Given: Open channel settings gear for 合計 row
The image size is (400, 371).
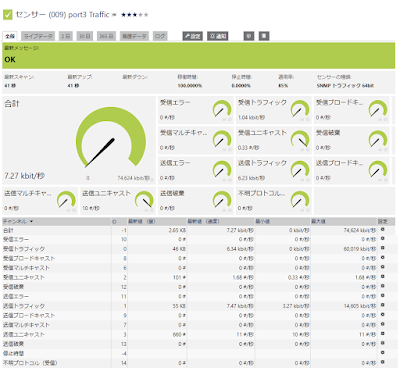Looking at the screenshot, I should coord(382,229).
